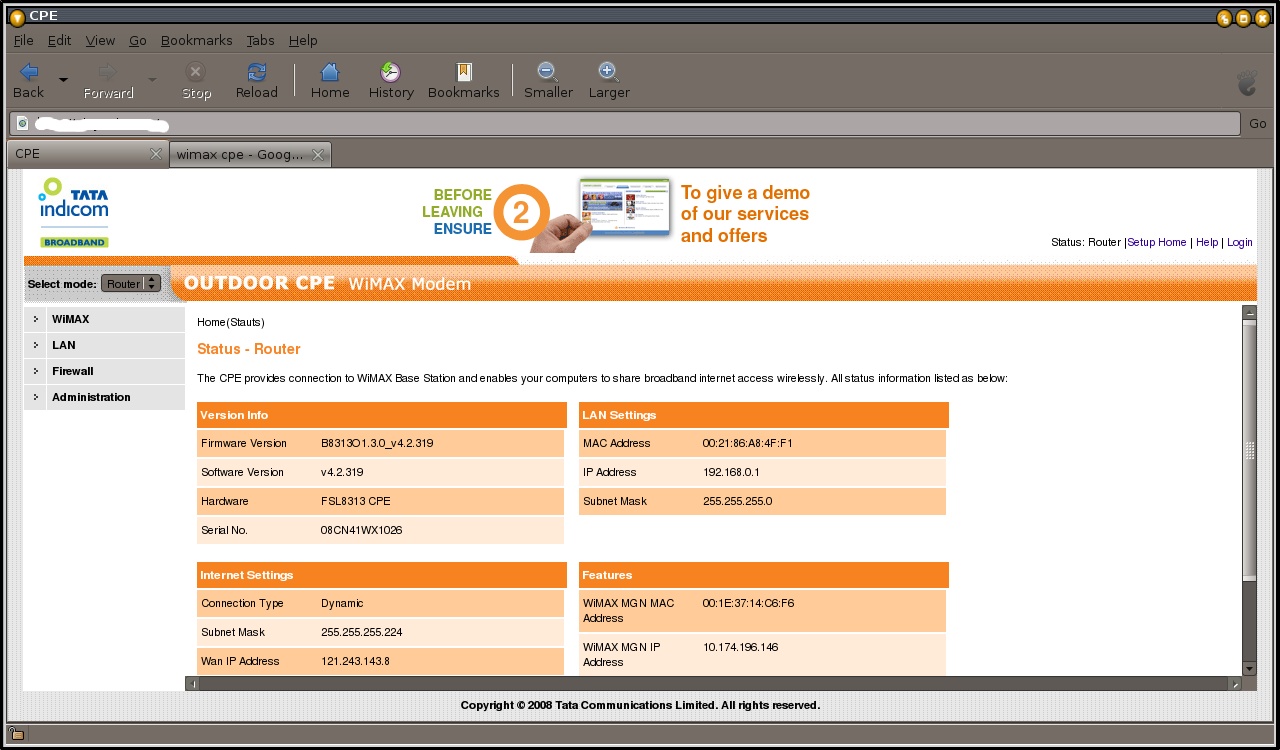The image size is (1280, 750).
Task: Click in the address bar field
Action: pyautogui.click(x=625, y=124)
